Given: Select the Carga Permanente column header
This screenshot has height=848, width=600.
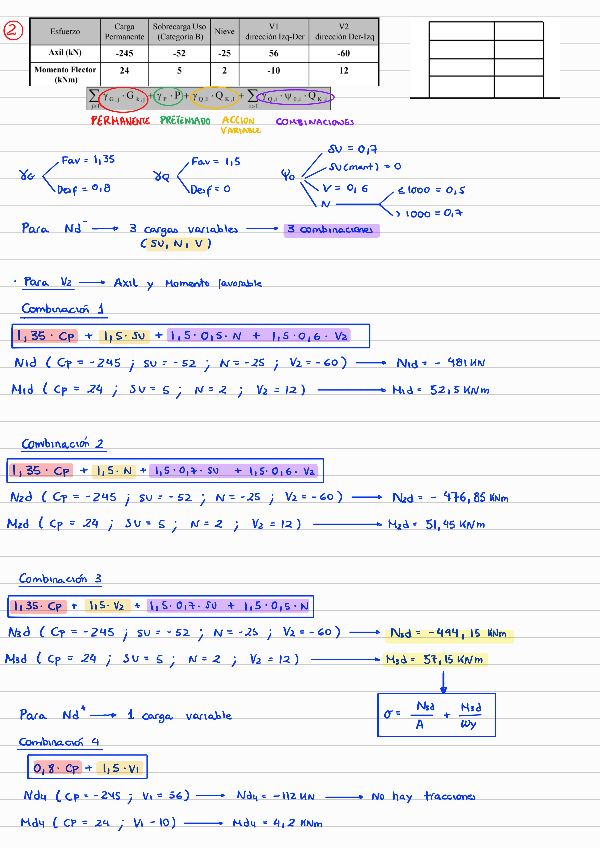Looking at the screenshot, I should click(125, 32).
